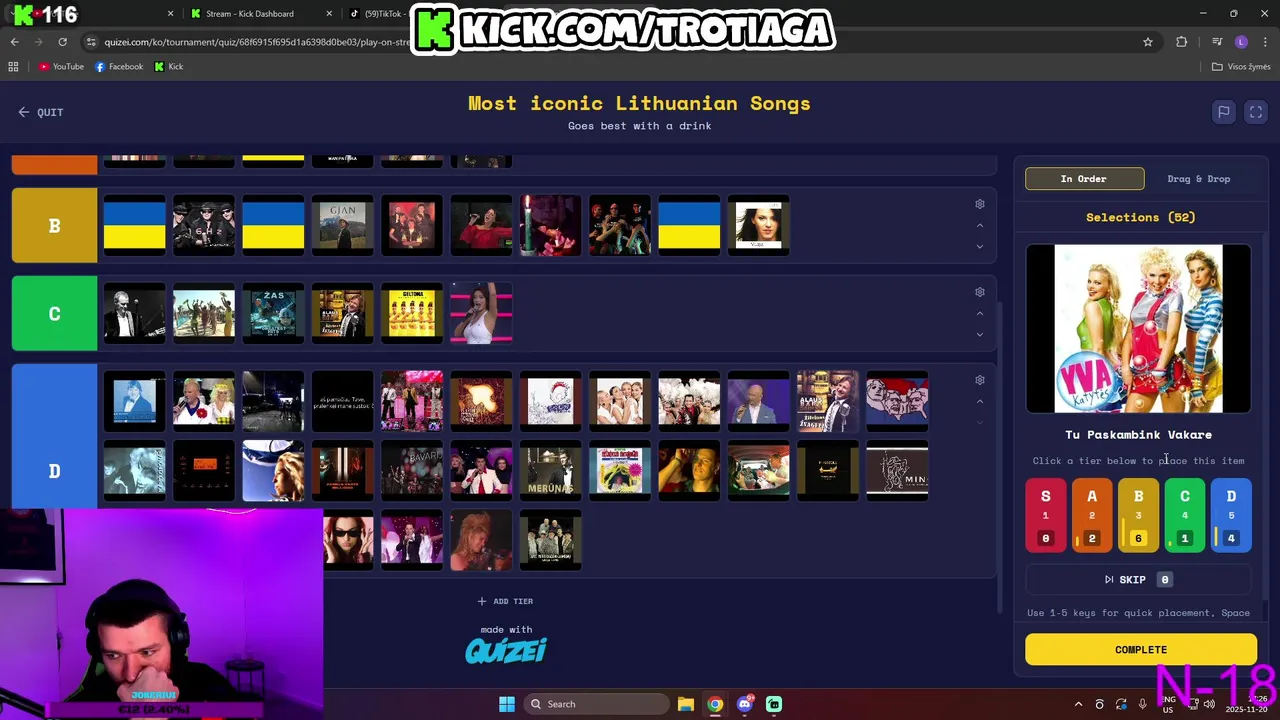Select sunglasses woman thumbnail in D tier

(349, 540)
